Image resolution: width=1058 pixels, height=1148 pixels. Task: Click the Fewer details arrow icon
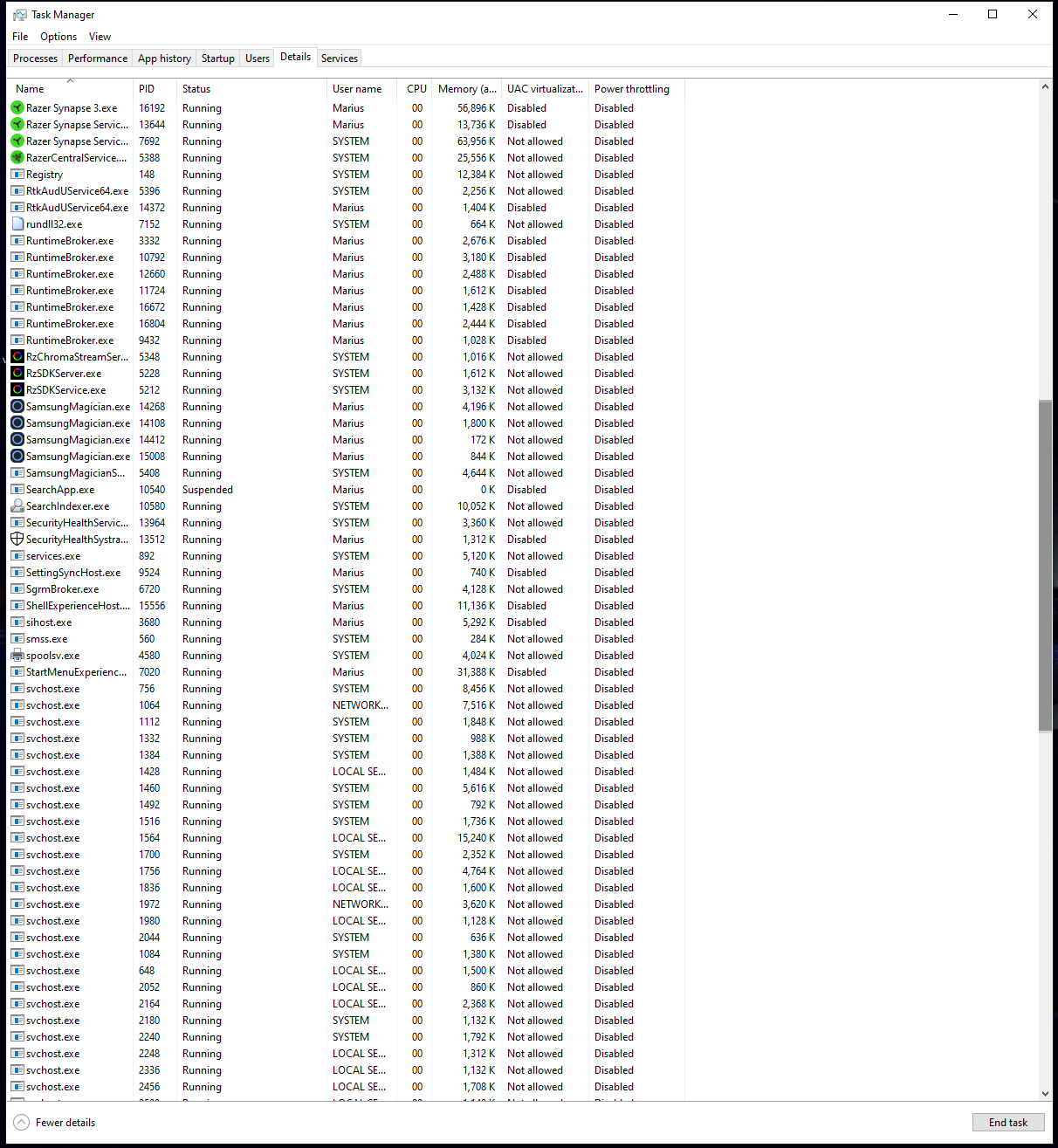pyautogui.click(x=22, y=1123)
